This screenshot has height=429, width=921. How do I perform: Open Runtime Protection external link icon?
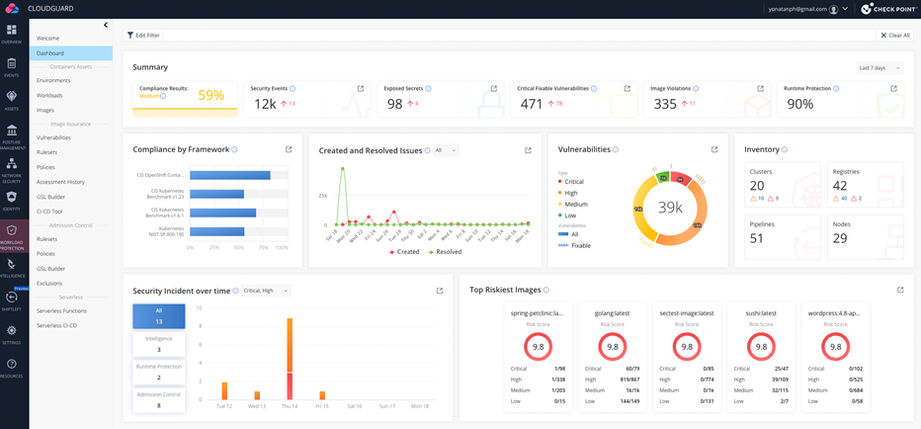point(893,89)
